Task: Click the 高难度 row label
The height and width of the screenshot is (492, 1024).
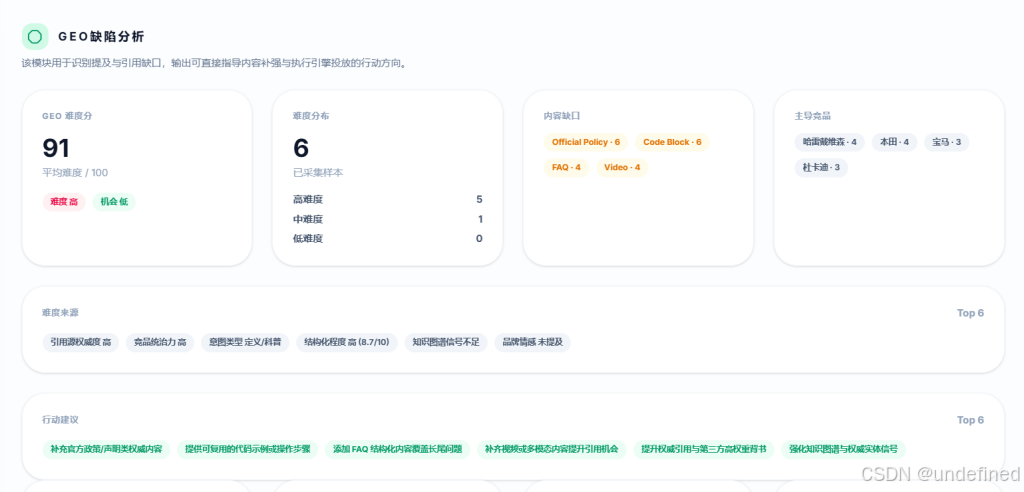Action: pyautogui.click(x=308, y=200)
